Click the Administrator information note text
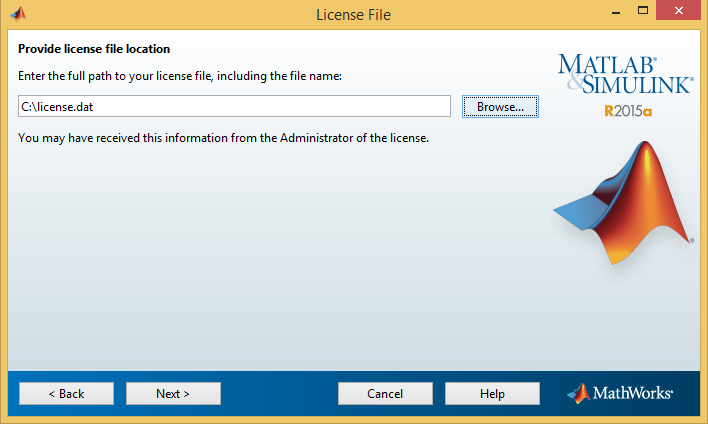Screen dimensions: 708x424 tap(224, 138)
